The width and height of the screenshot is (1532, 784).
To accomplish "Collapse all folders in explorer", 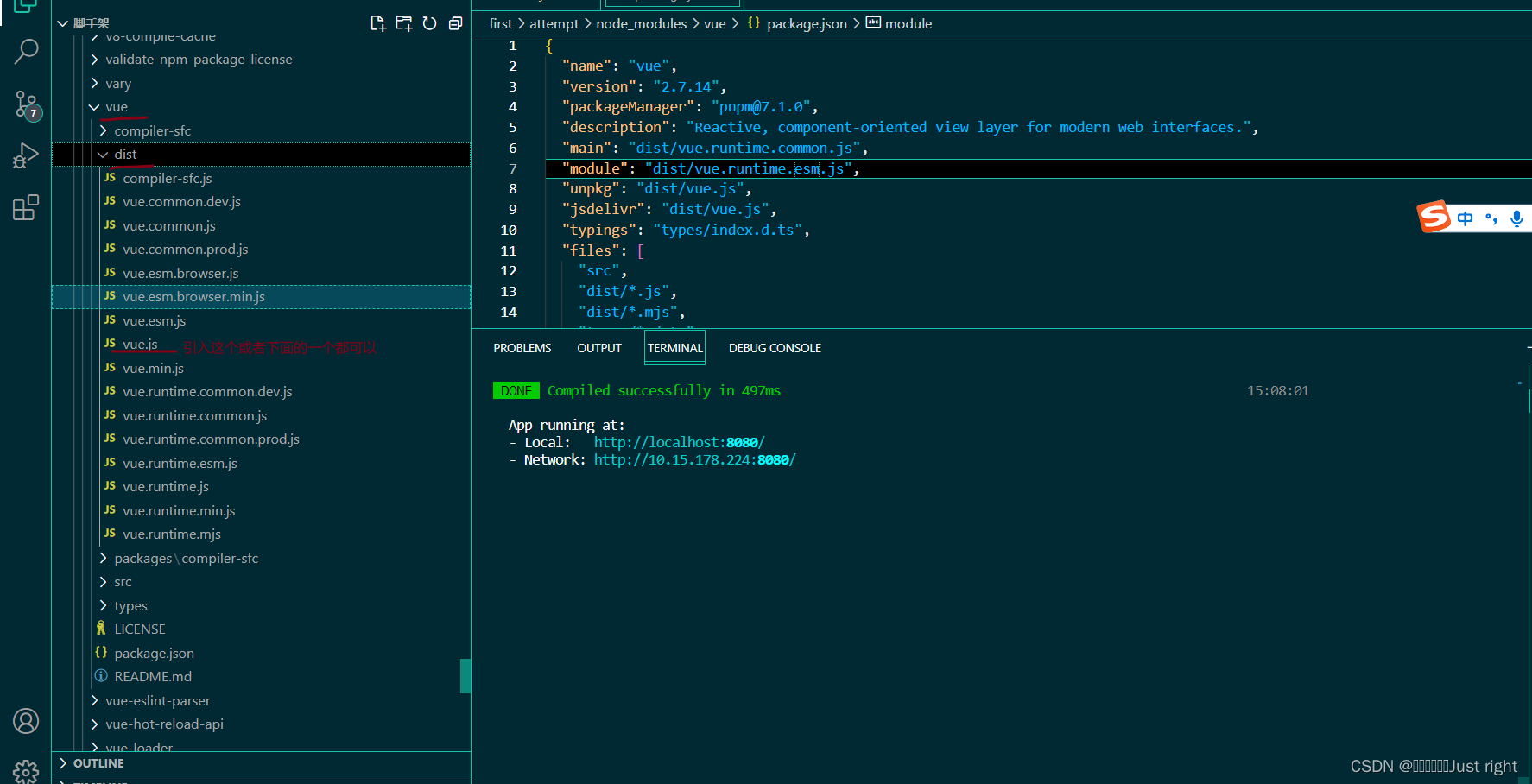I will click(x=456, y=23).
